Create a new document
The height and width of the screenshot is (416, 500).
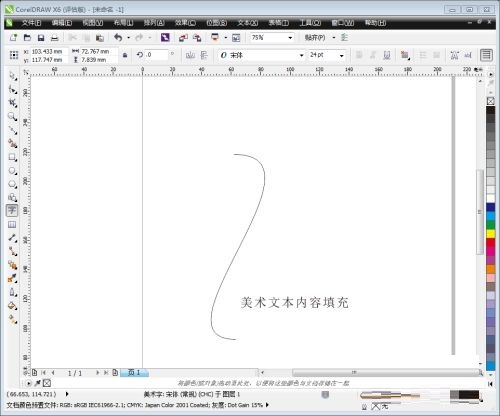[x=14, y=38]
